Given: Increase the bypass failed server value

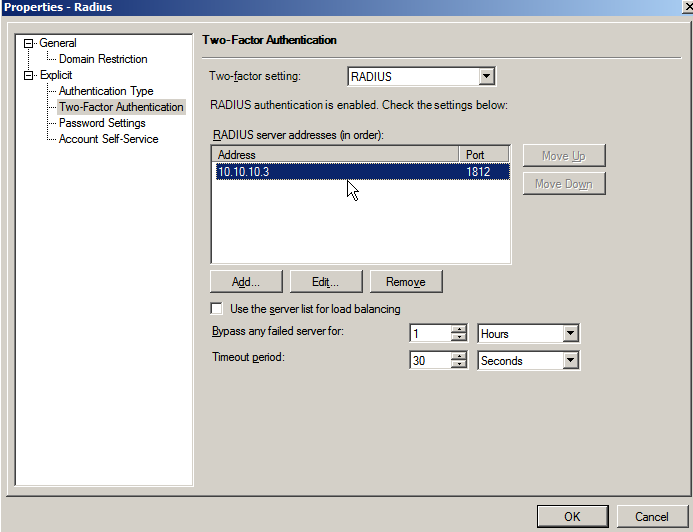Looking at the screenshot, I should tap(459, 330).
